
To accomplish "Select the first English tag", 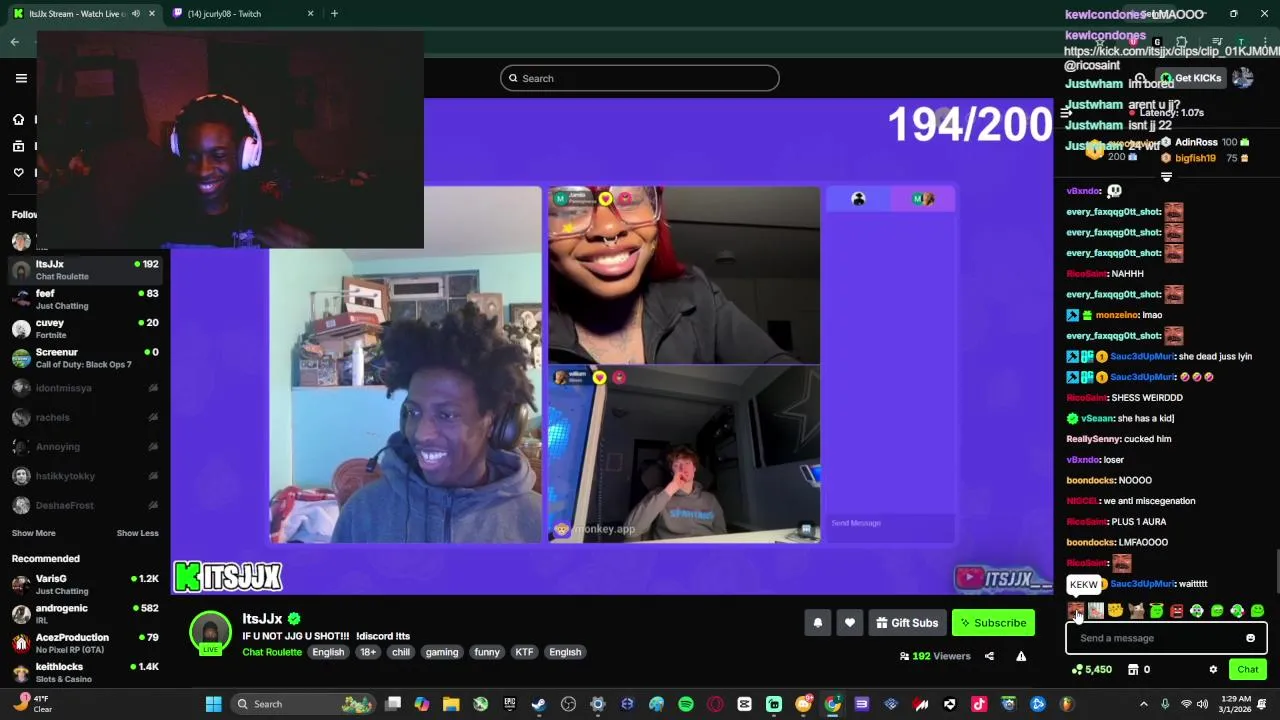I will (328, 652).
